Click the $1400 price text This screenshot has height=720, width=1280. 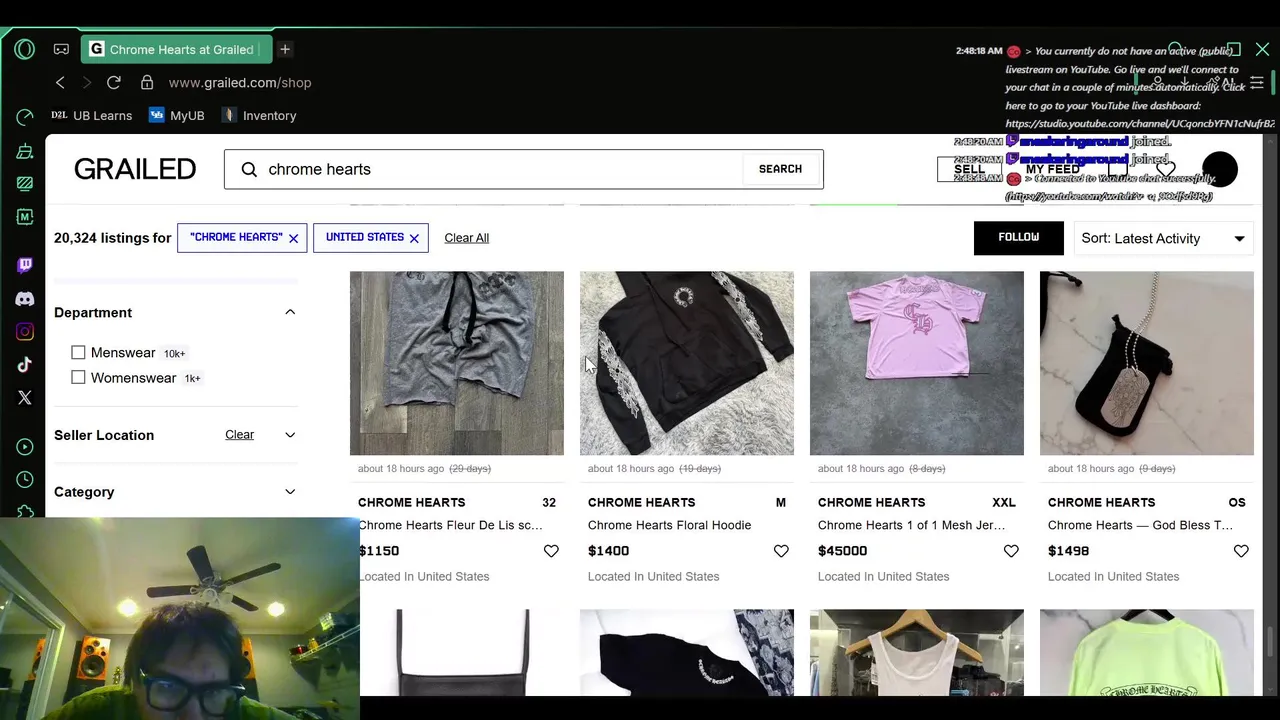608,551
